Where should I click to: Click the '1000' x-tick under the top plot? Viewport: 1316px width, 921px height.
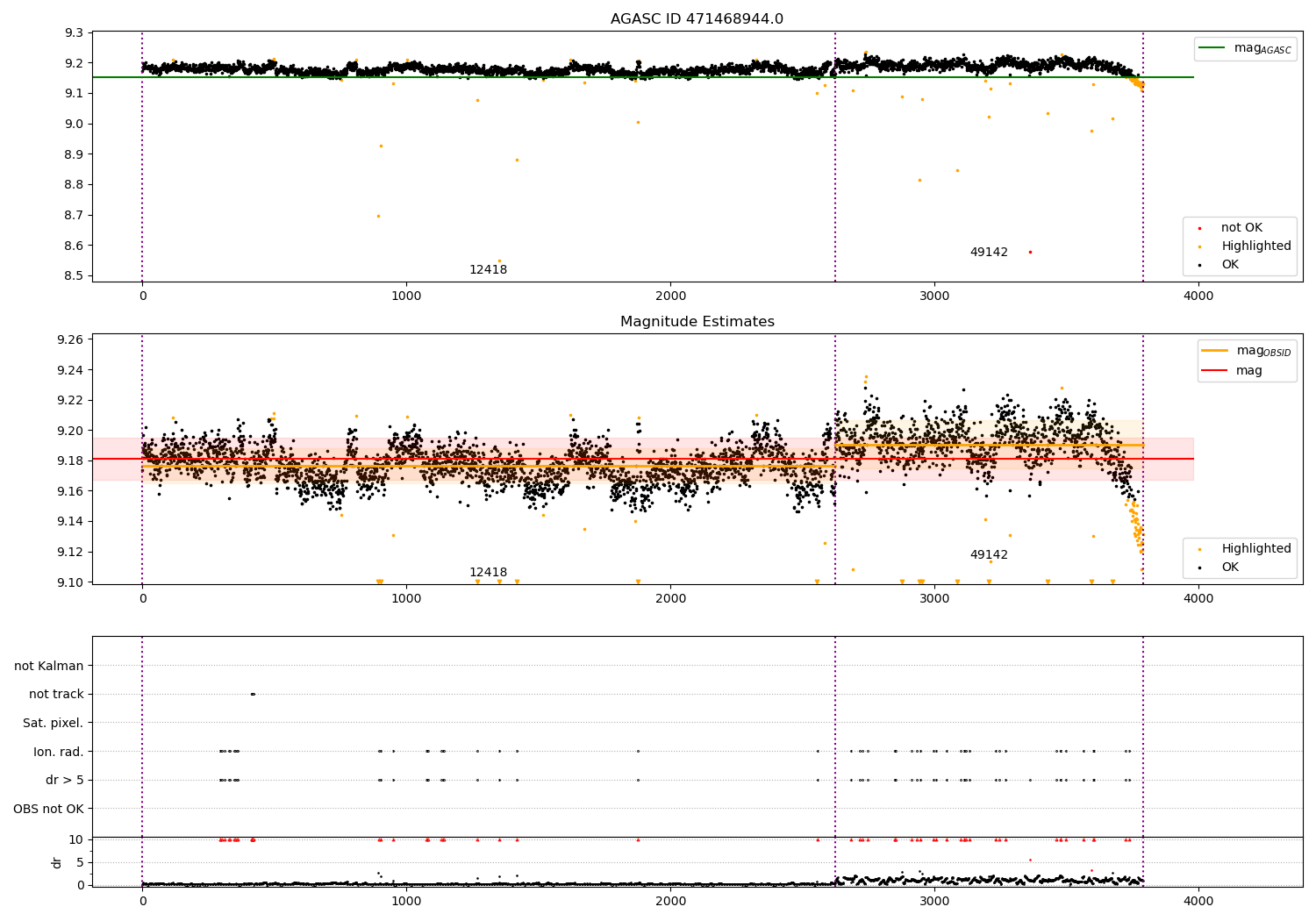tap(406, 296)
